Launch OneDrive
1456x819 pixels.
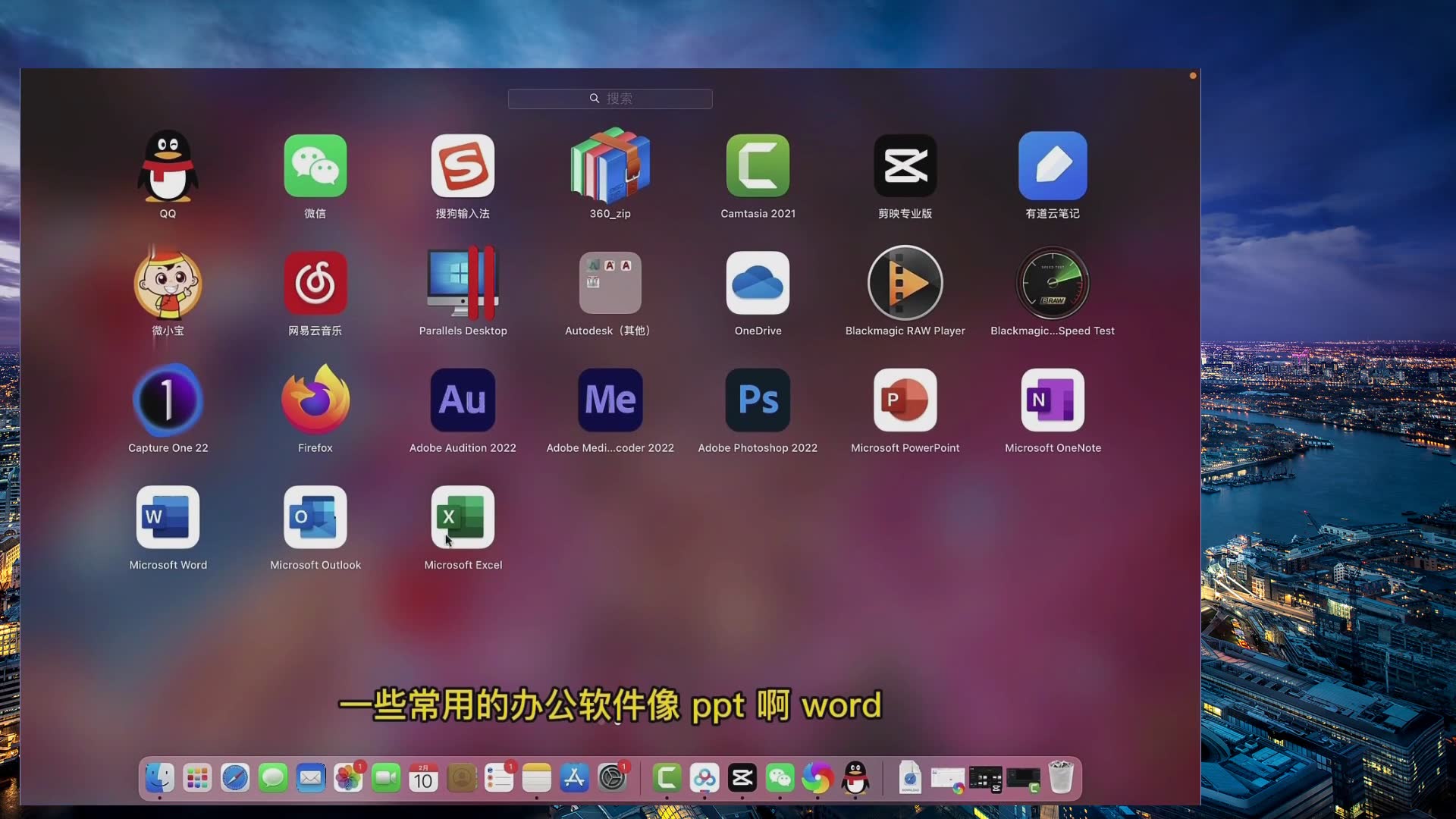[758, 283]
